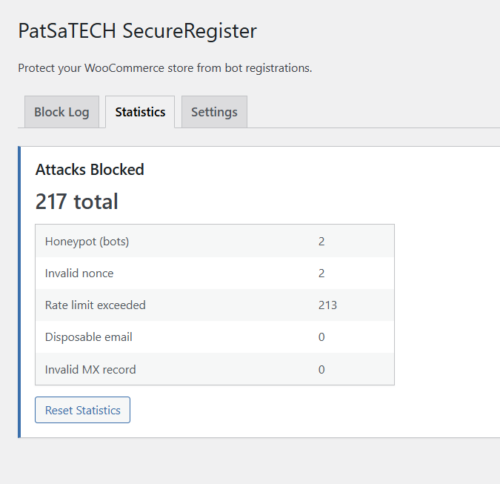
Task: Click the Disposable email count value
Action: (x=321, y=337)
